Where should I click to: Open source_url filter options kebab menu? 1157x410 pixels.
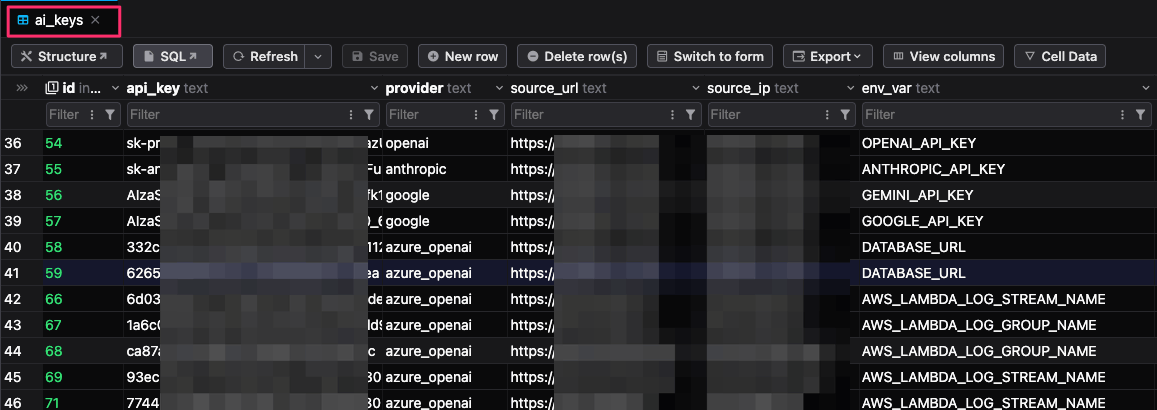coord(673,114)
